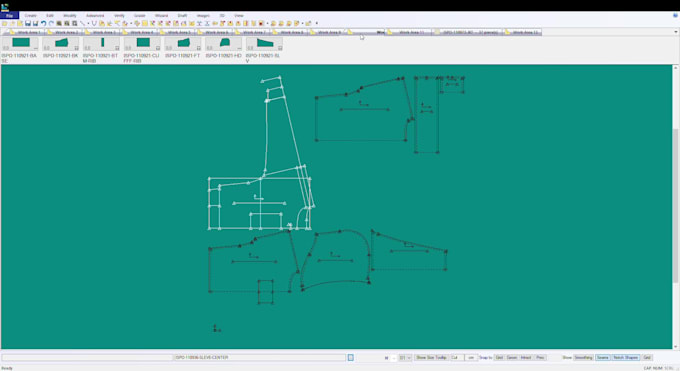This screenshot has height=371, width=680.
Task: Click the Redo arrow icon
Action: click(51, 23)
